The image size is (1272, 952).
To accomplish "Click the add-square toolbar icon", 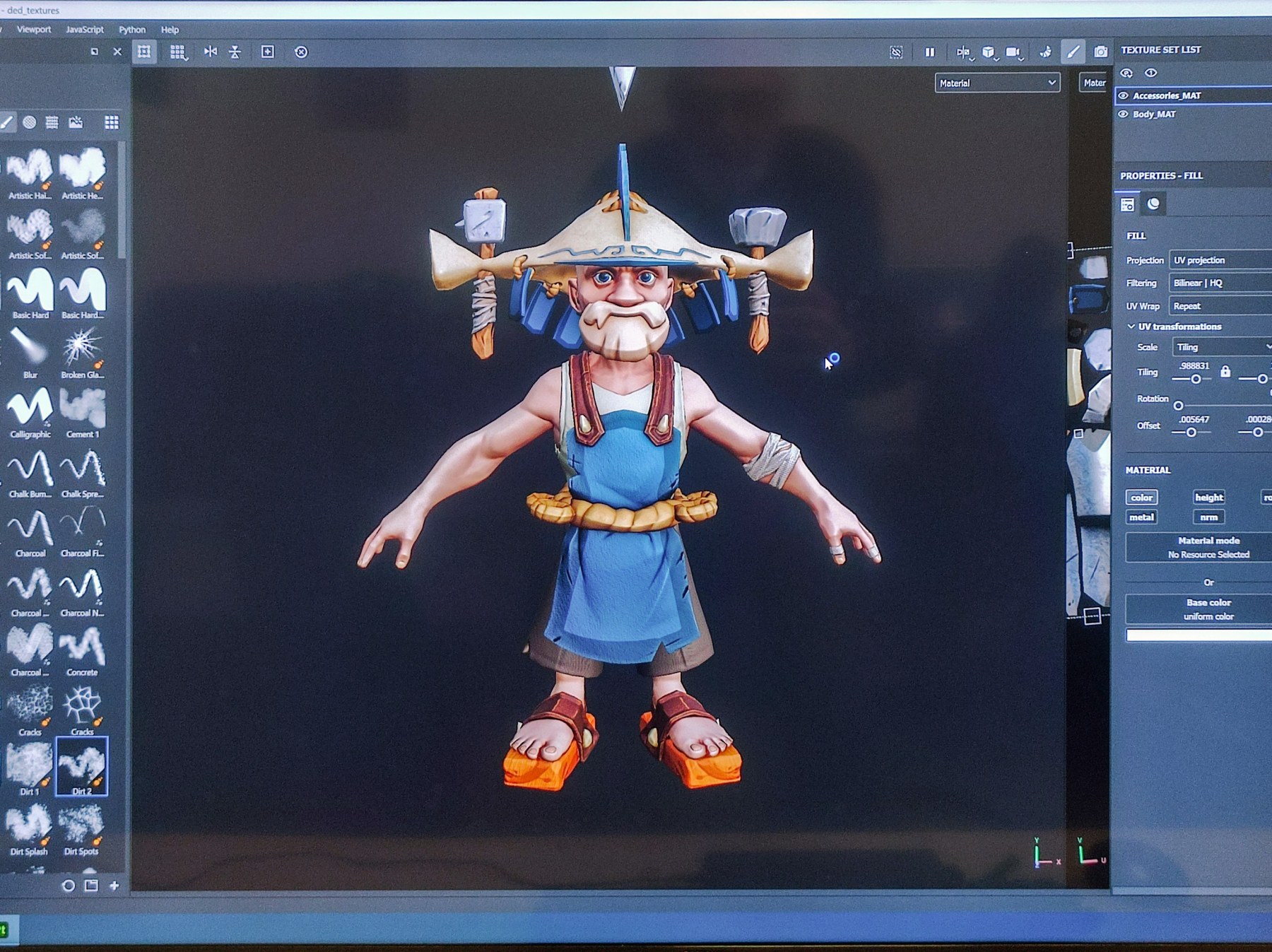I will pos(268,52).
